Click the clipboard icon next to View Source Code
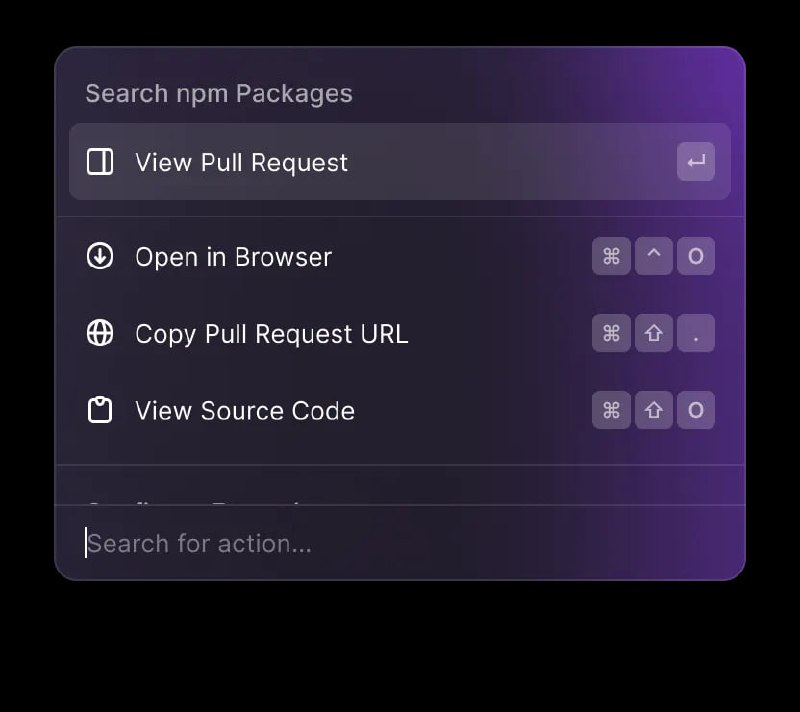 coord(99,410)
